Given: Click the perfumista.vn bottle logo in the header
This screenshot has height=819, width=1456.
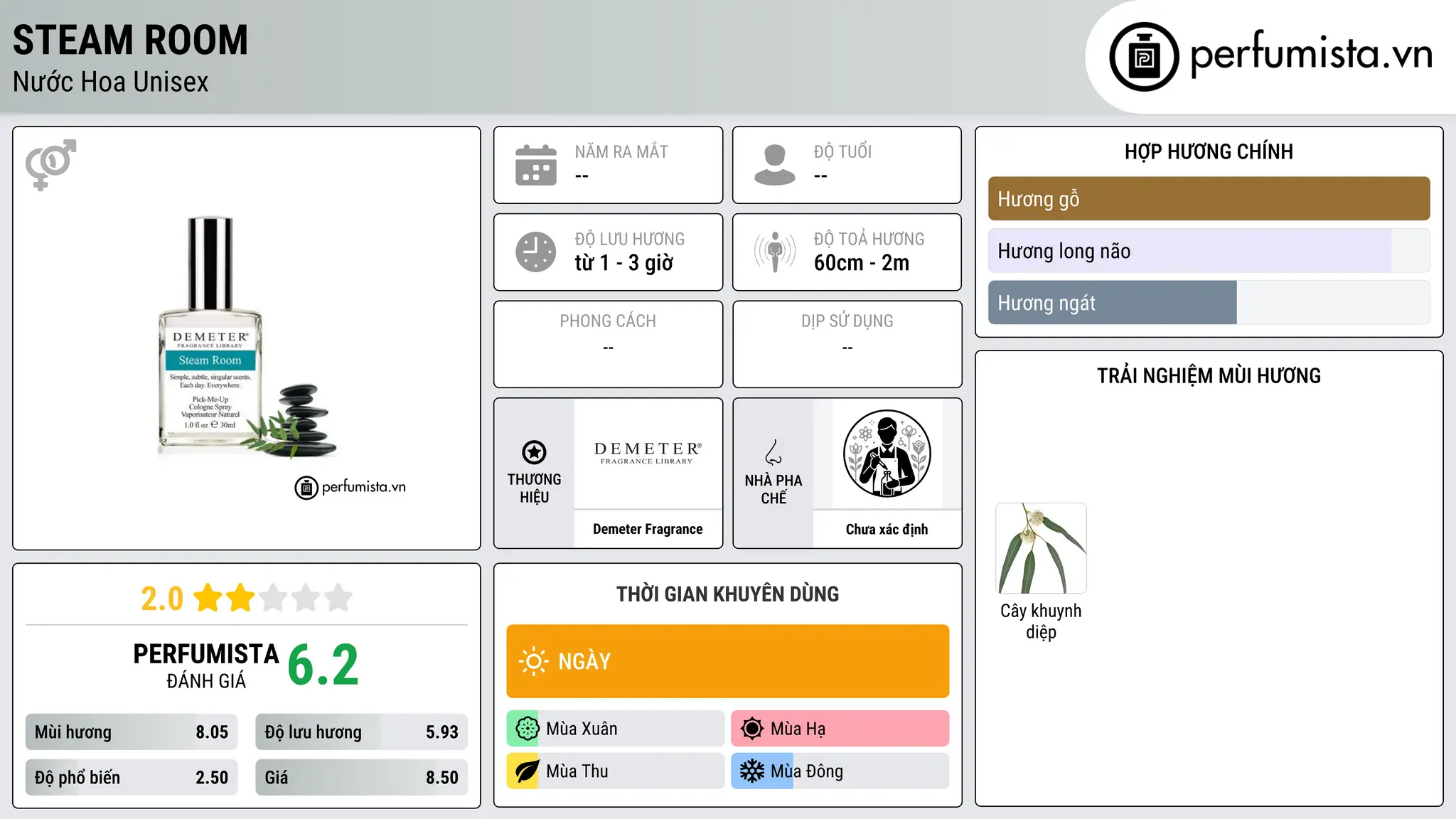Looking at the screenshot, I should pyautogui.click(x=1144, y=57).
